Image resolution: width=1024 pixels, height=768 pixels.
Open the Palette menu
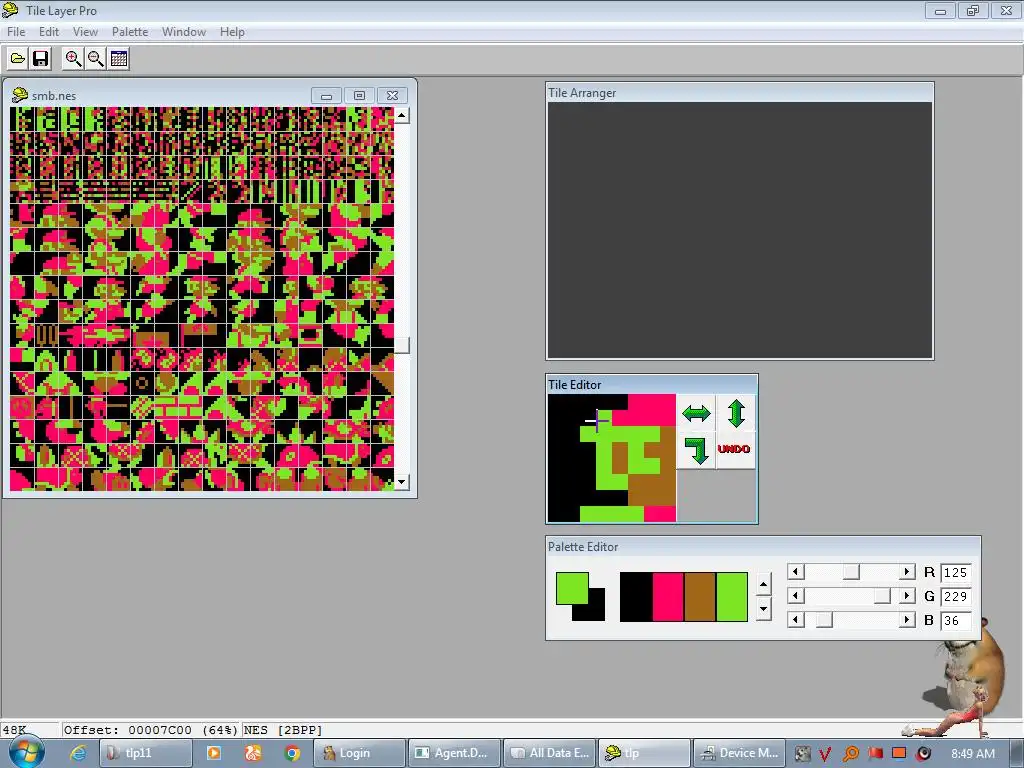coord(130,31)
